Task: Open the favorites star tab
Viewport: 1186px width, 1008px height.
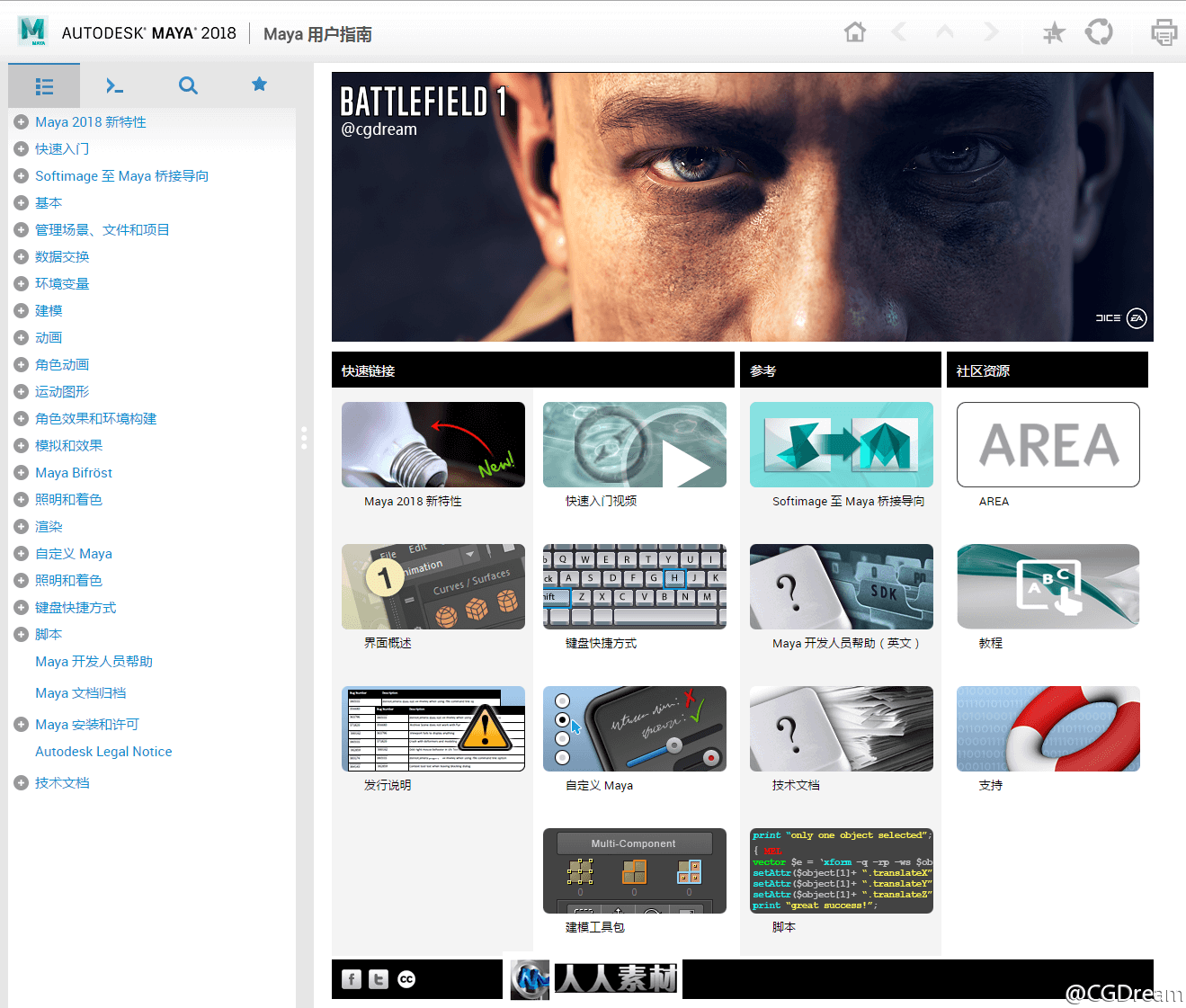Action: coord(259,85)
